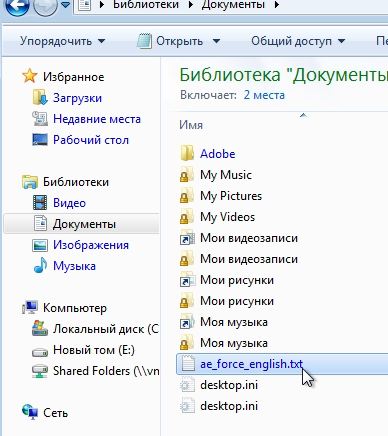
Task: Click the Музыка note icon
Action: tap(40, 266)
